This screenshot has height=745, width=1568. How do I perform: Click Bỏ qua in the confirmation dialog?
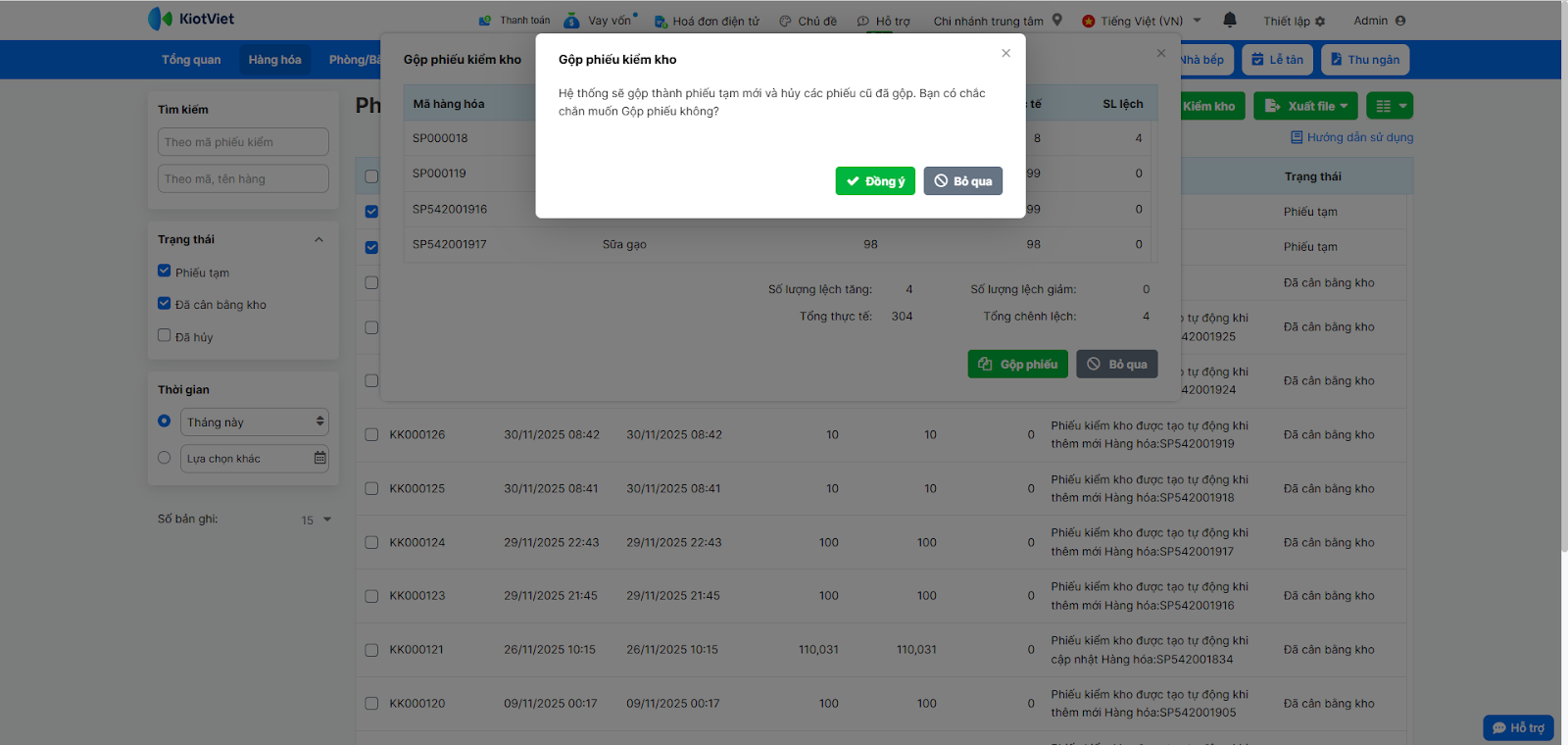click(962, 181)
